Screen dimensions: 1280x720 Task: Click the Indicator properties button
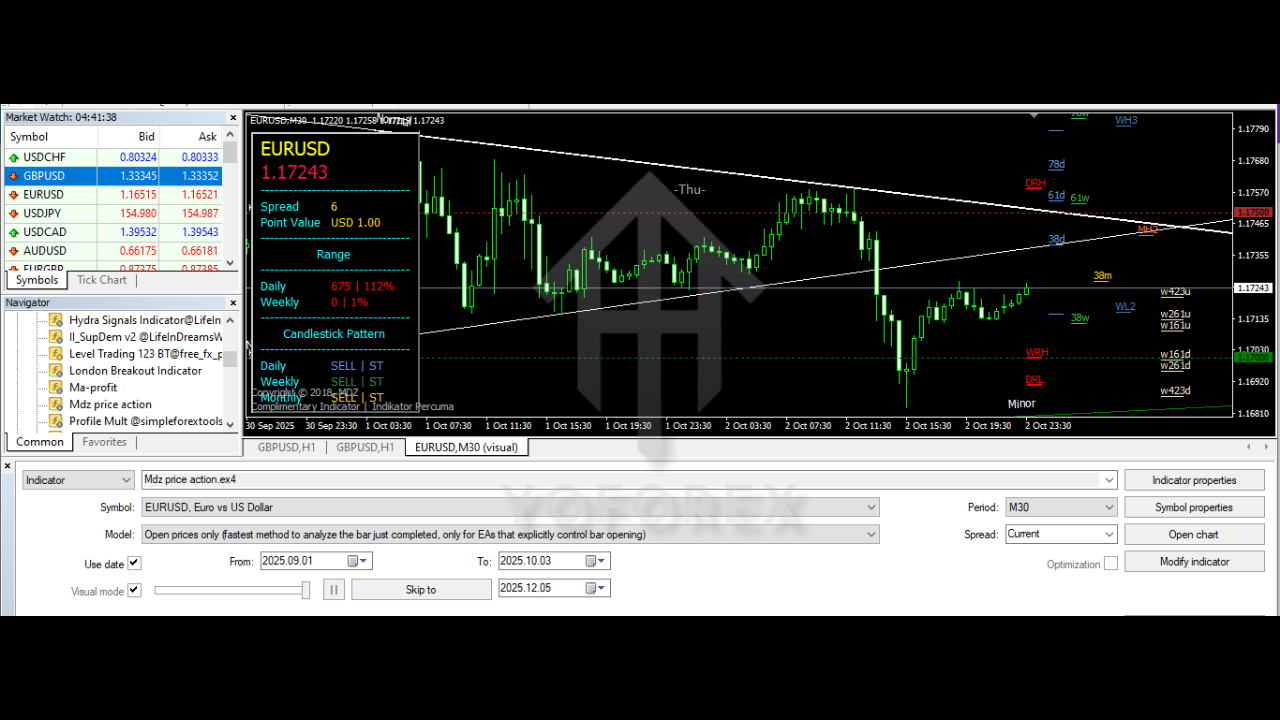pyautogui.click(x=1194, y=480)
